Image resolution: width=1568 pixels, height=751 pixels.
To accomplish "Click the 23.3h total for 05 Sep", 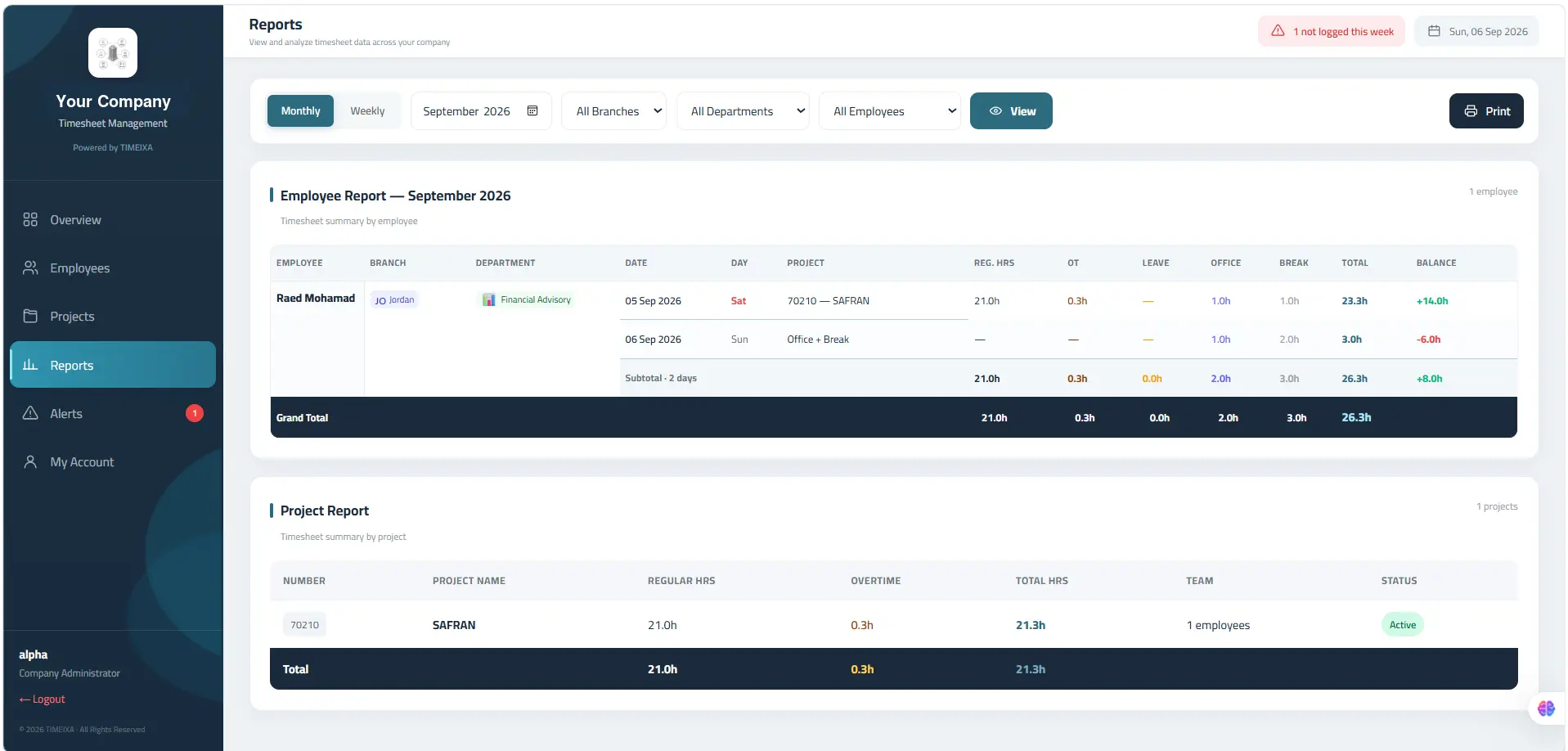I will pos(1355,301).
